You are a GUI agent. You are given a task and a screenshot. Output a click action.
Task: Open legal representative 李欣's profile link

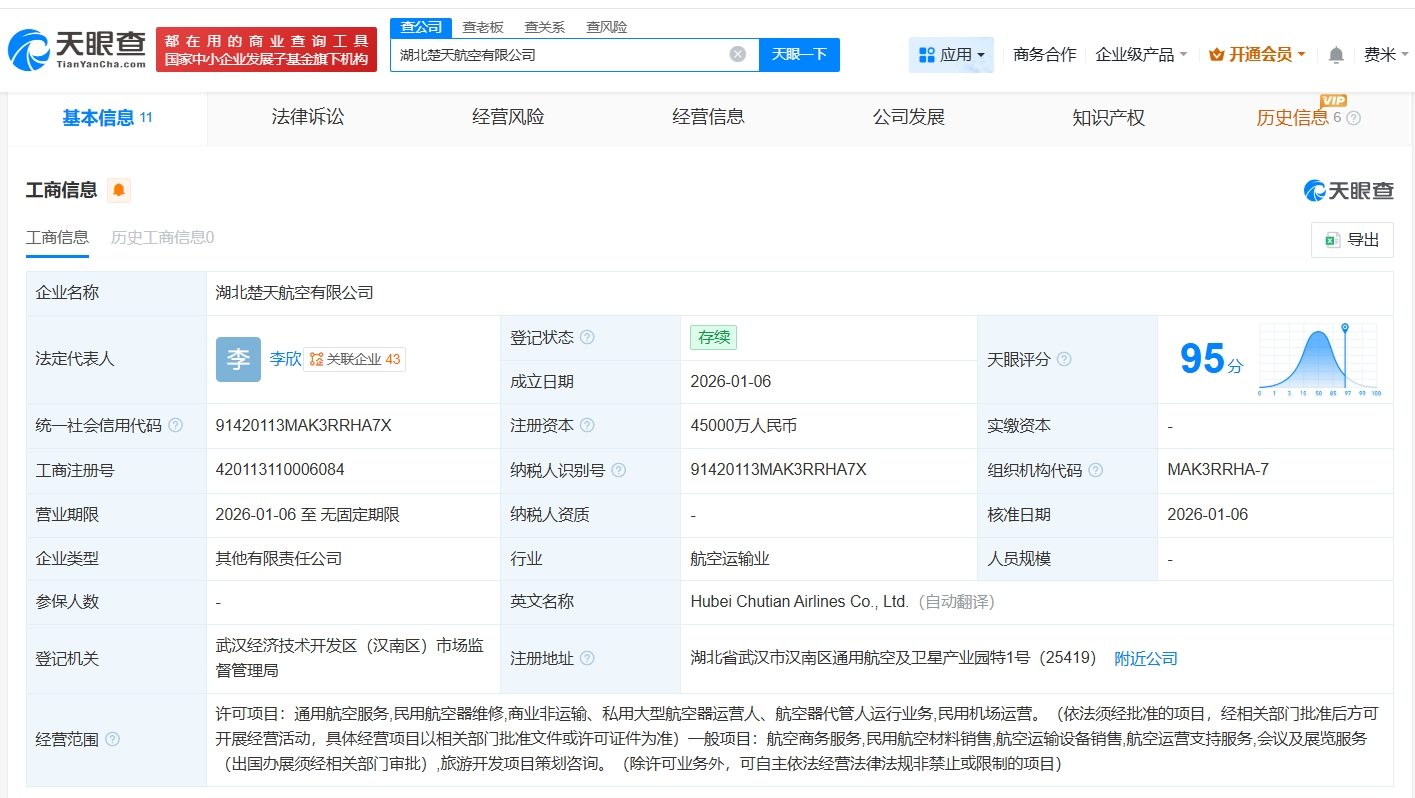[285, 359]
